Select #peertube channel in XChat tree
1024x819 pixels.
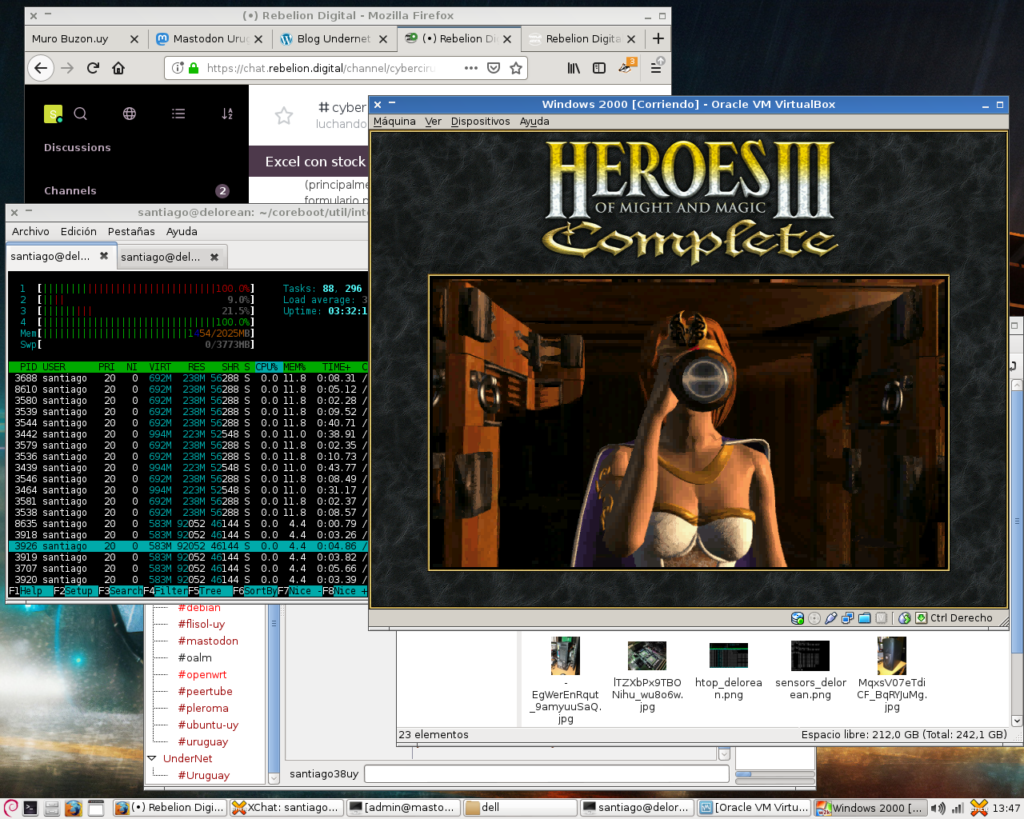[x=205, y=692]
